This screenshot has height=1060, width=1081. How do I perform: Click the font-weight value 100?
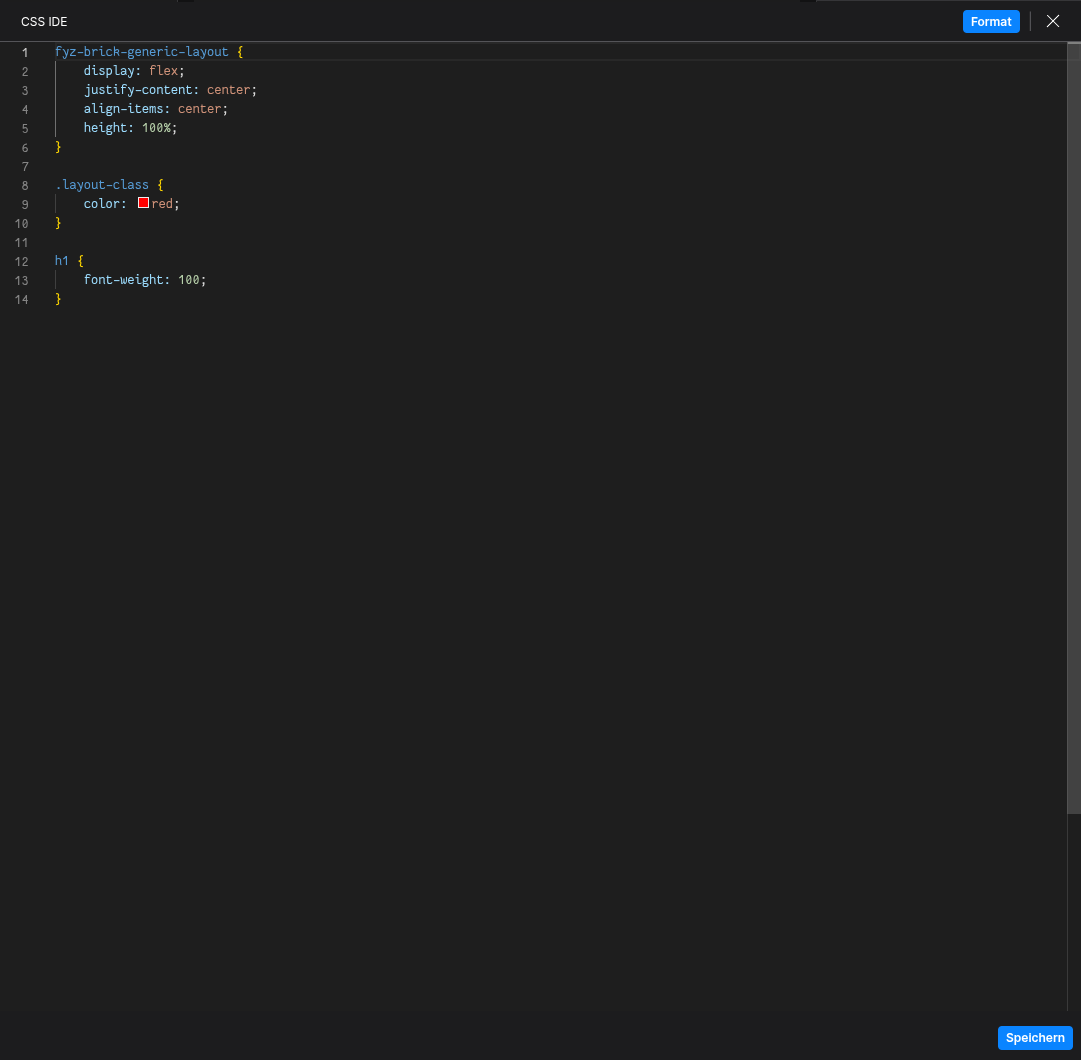click(188, 280)
